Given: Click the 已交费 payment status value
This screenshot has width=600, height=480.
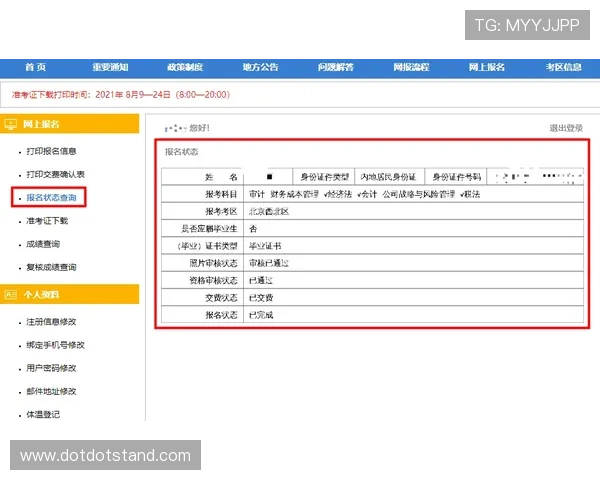Looking at the screenshot, I should [x=261, y=298].
